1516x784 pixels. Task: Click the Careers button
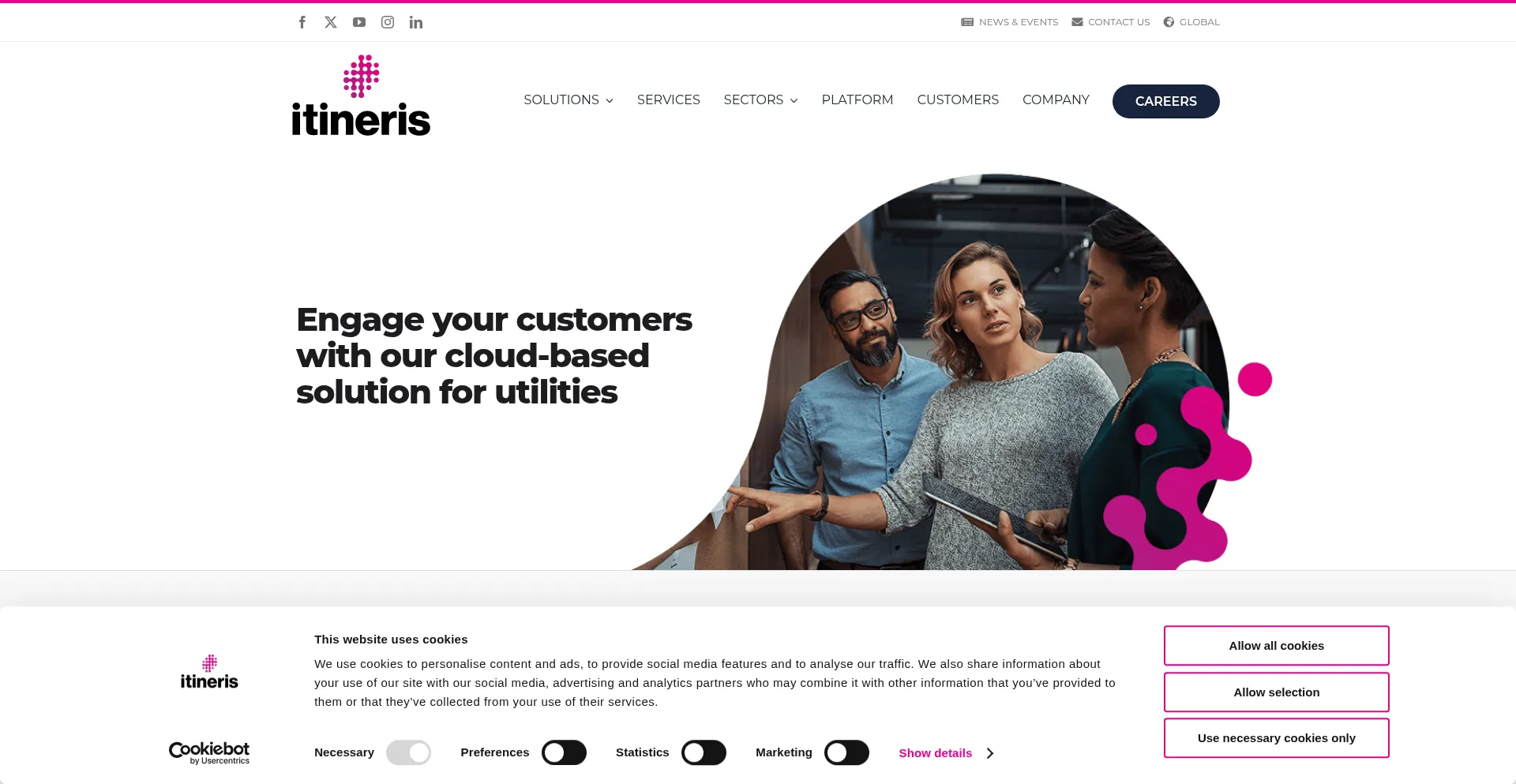pos(1165,101)
